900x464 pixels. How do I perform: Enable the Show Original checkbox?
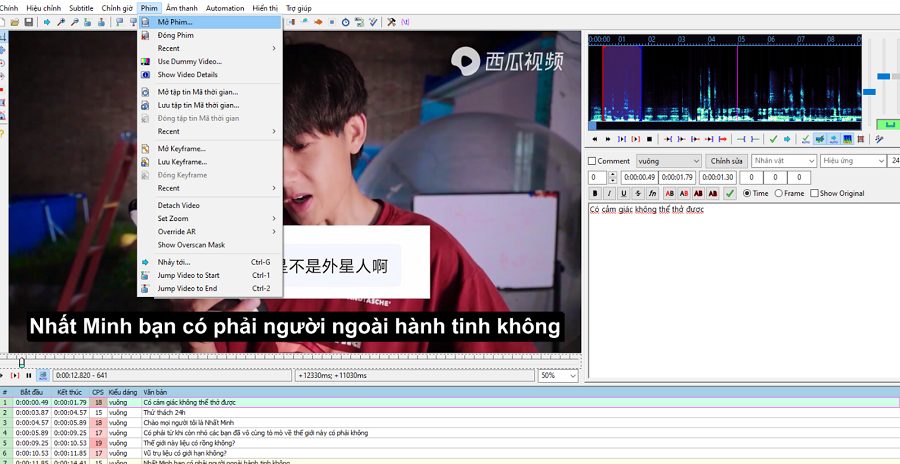[814, 194]
